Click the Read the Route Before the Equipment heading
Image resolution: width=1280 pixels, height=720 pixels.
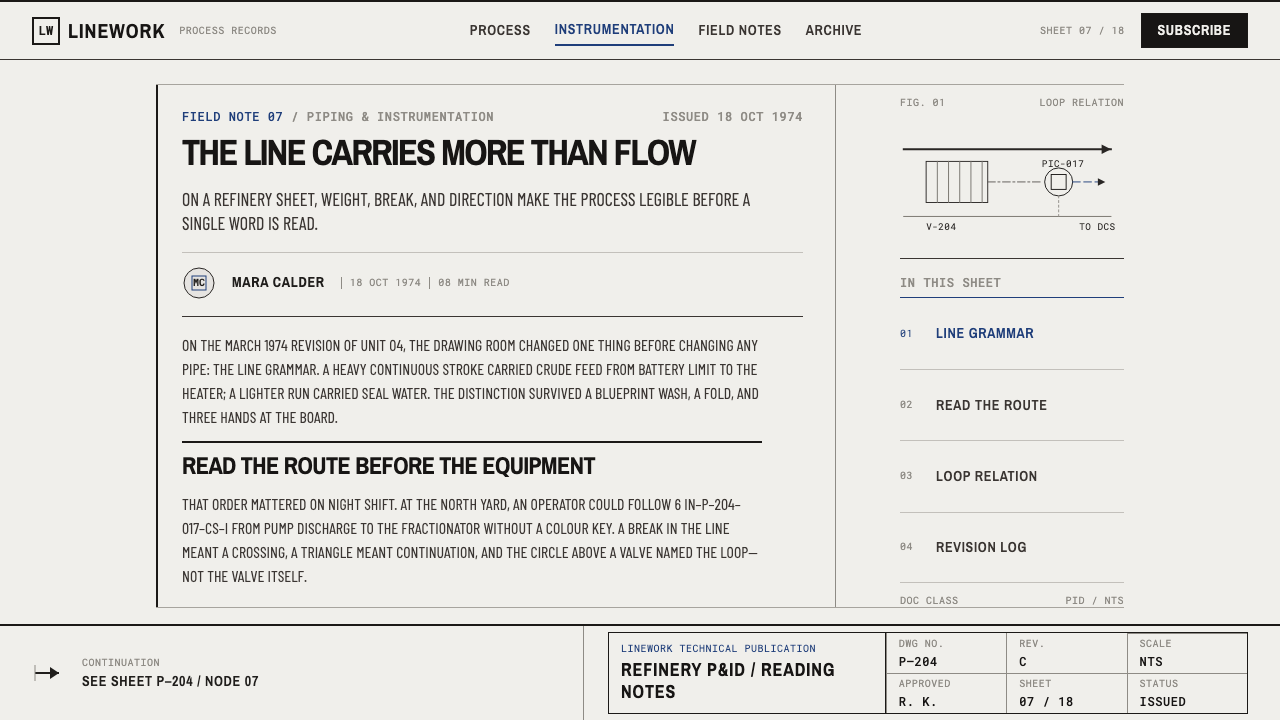pyautogui.click(x=388, y=466)
